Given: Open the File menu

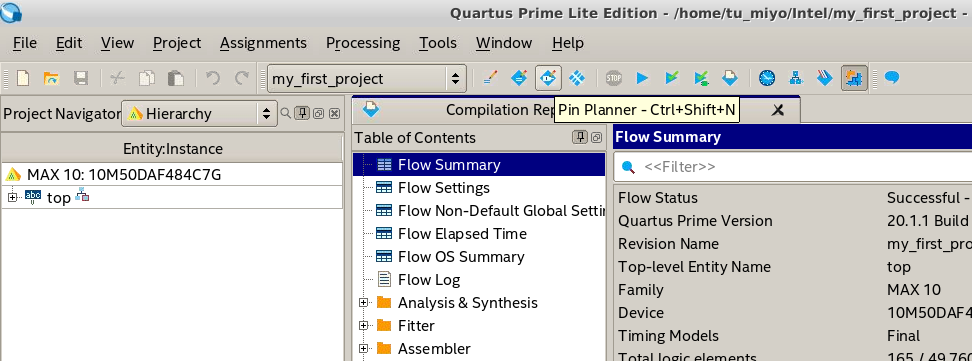Looking at the screenshot, I should tap(25, 43).
